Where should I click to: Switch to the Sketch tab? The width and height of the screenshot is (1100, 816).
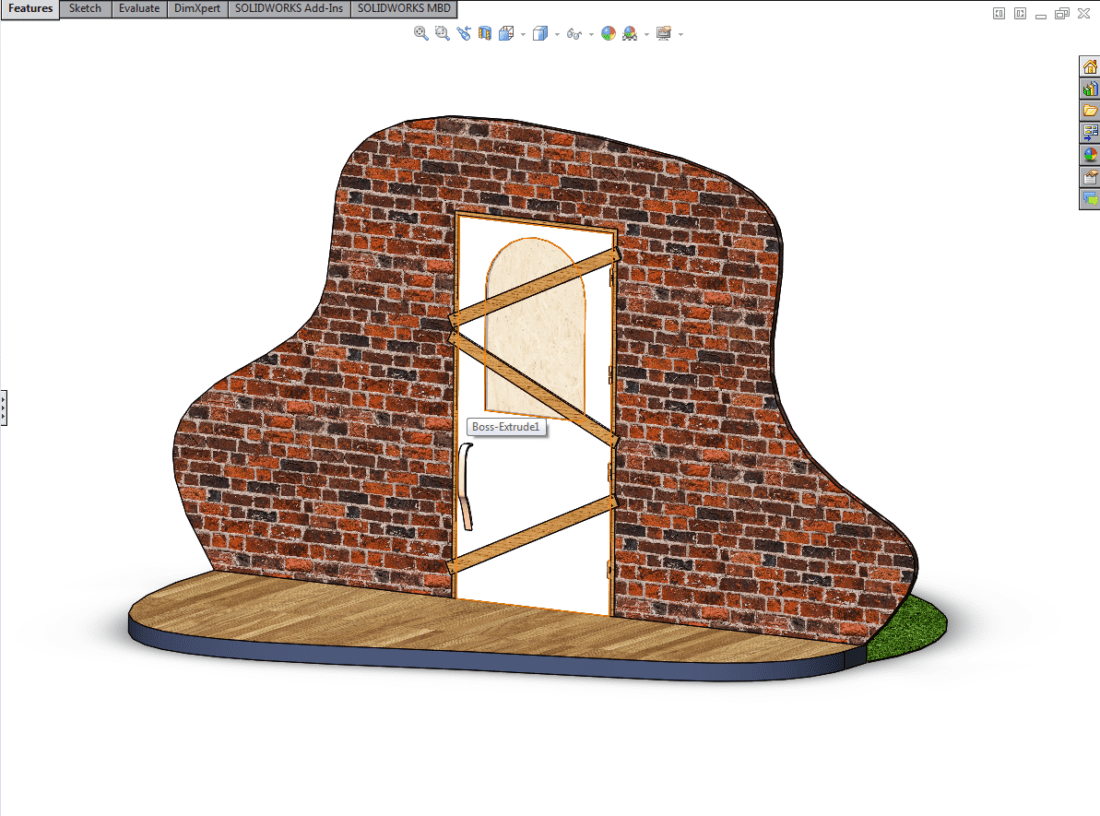(84, 8)
